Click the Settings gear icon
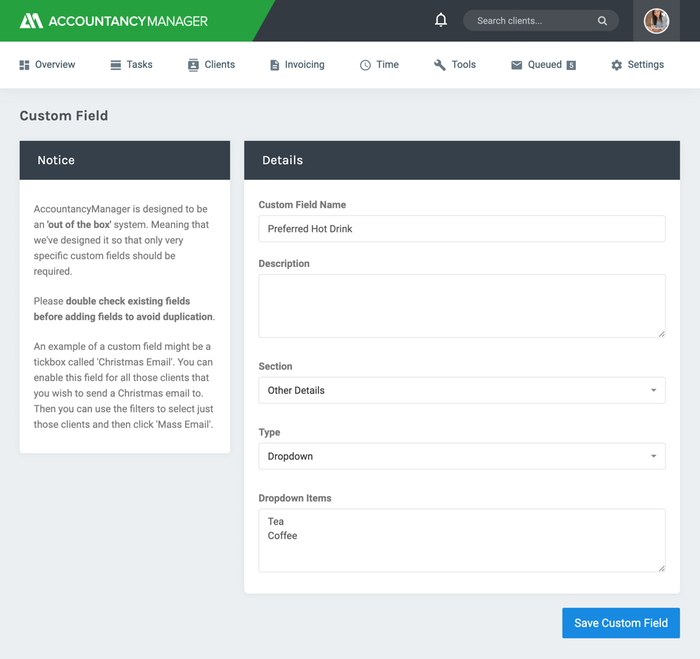 click(x=616, y=65)
